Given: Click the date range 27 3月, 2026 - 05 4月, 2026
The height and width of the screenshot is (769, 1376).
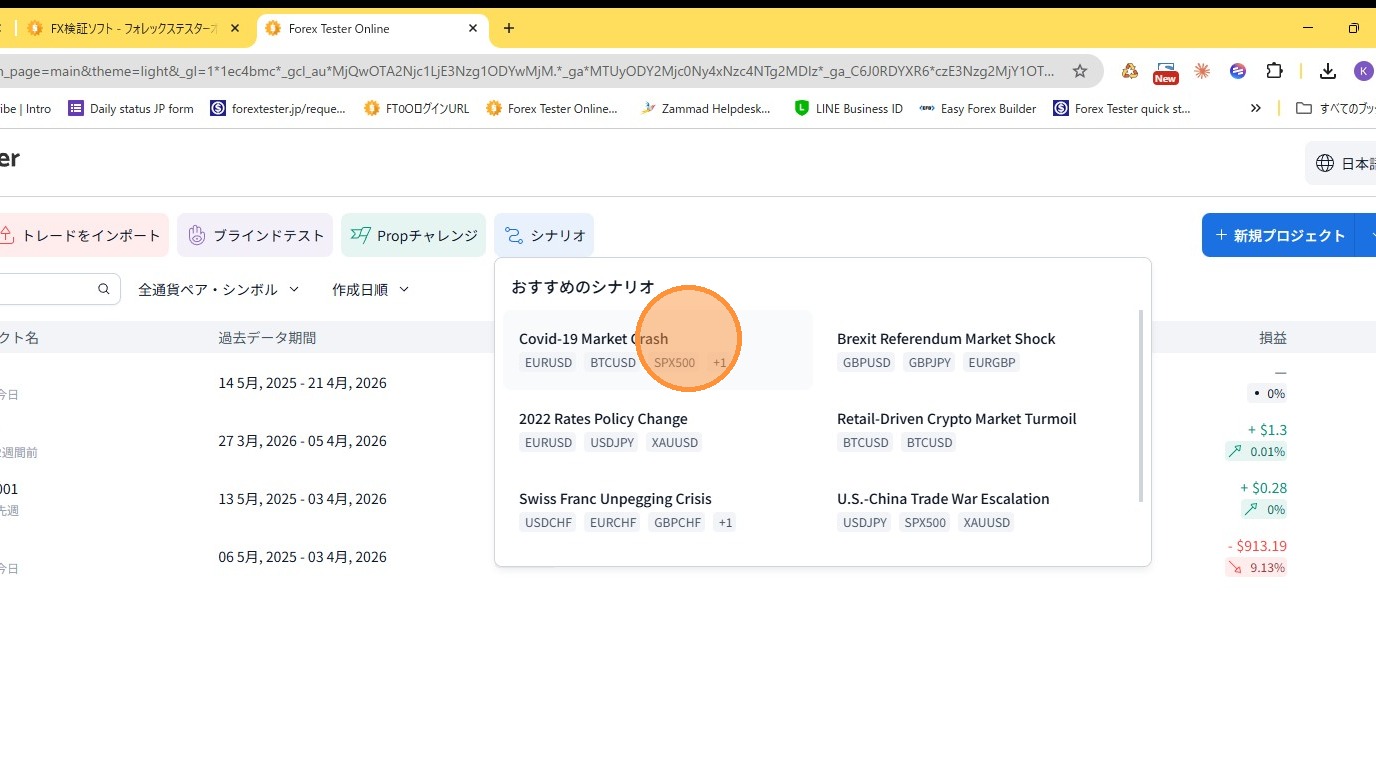Looking at the screenshot, I should (x=302, y=441).
